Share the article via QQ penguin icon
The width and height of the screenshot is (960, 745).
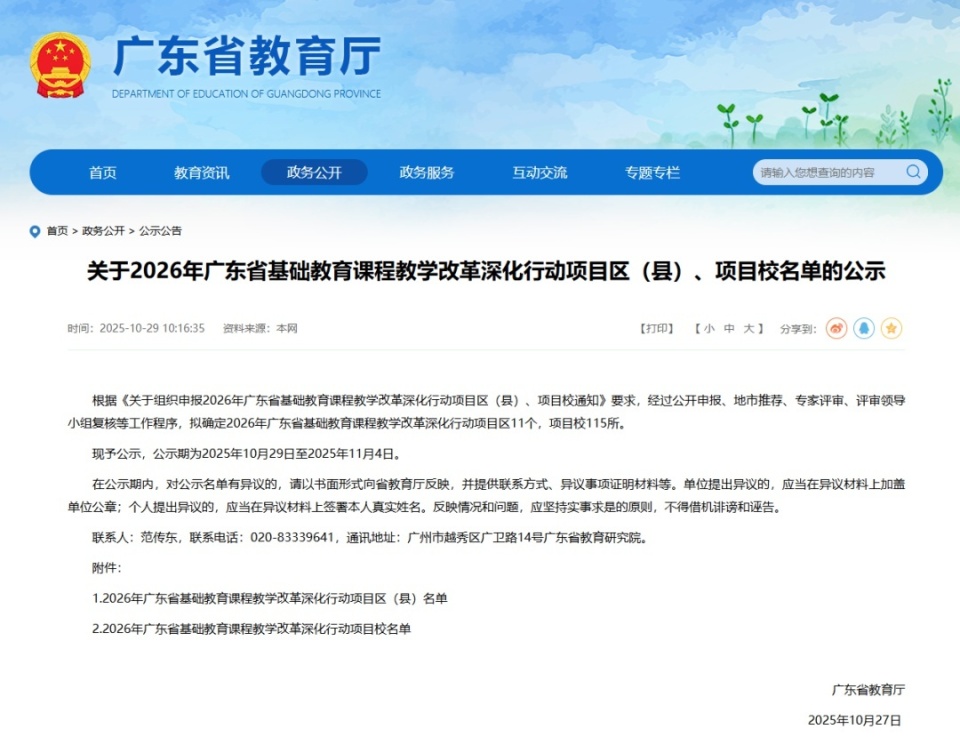[863, 328]
